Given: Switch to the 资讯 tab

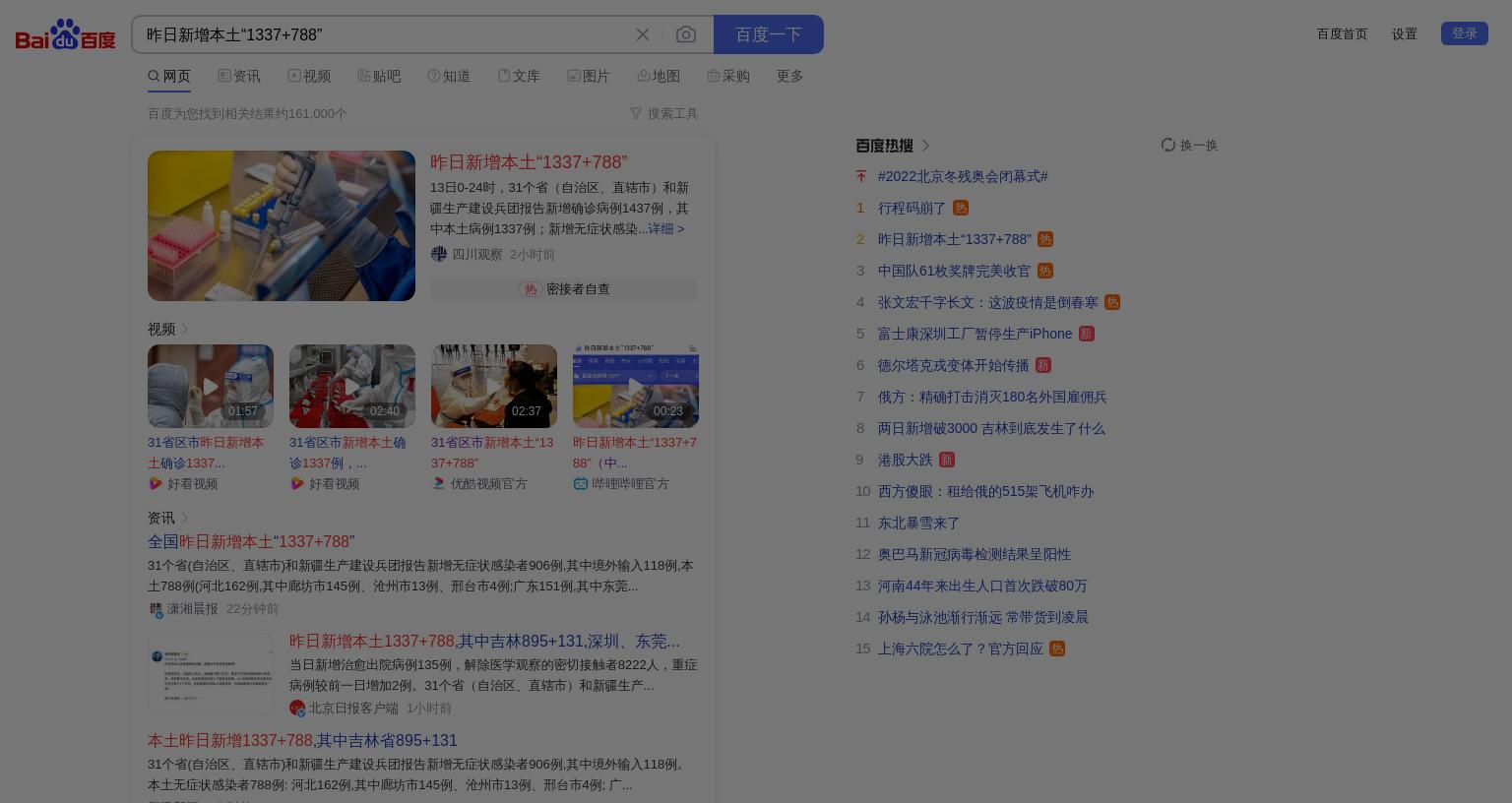Looking at the screenshot, I should (x=239, y=76).
